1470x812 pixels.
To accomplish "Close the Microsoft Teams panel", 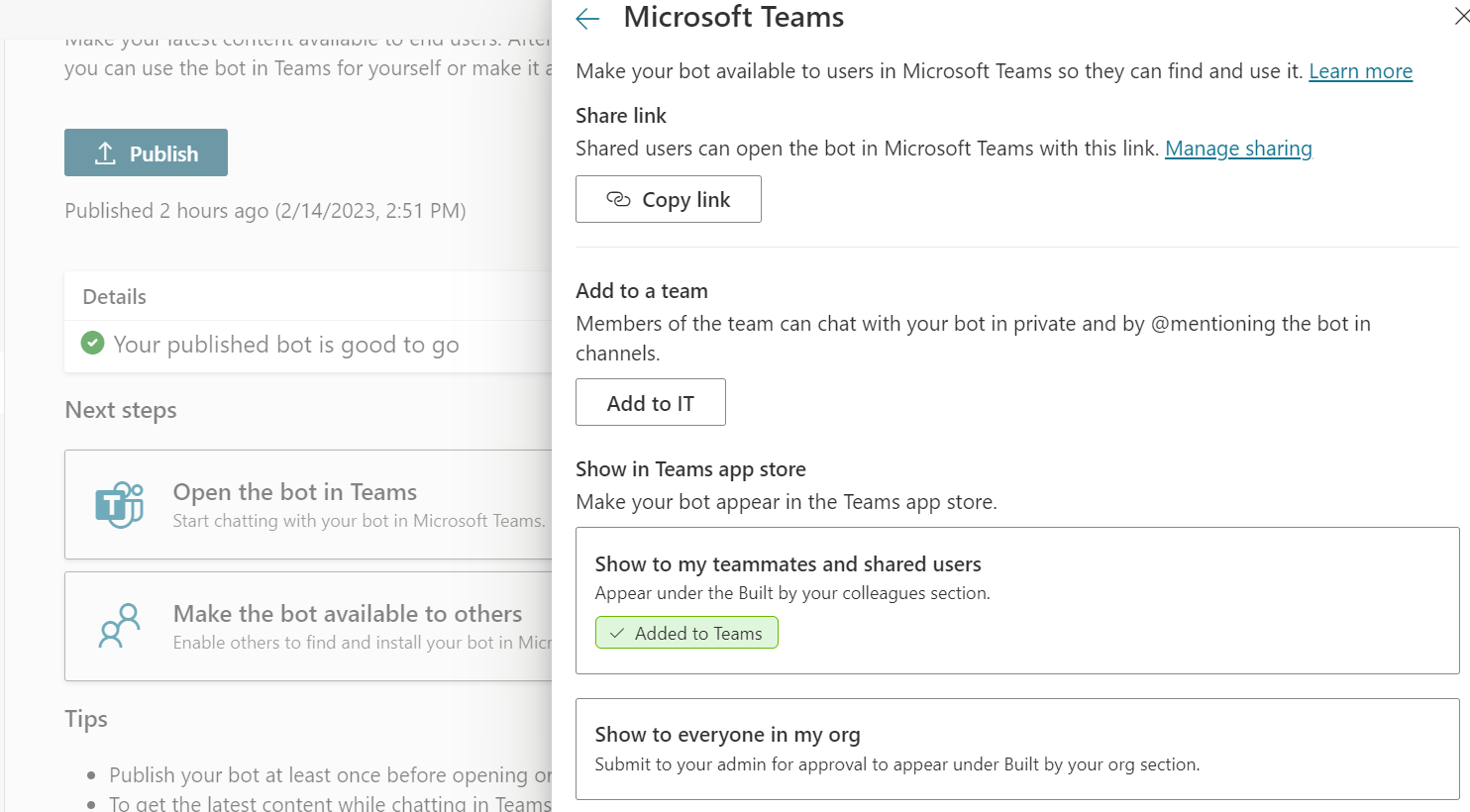I will click(1461, 17).
